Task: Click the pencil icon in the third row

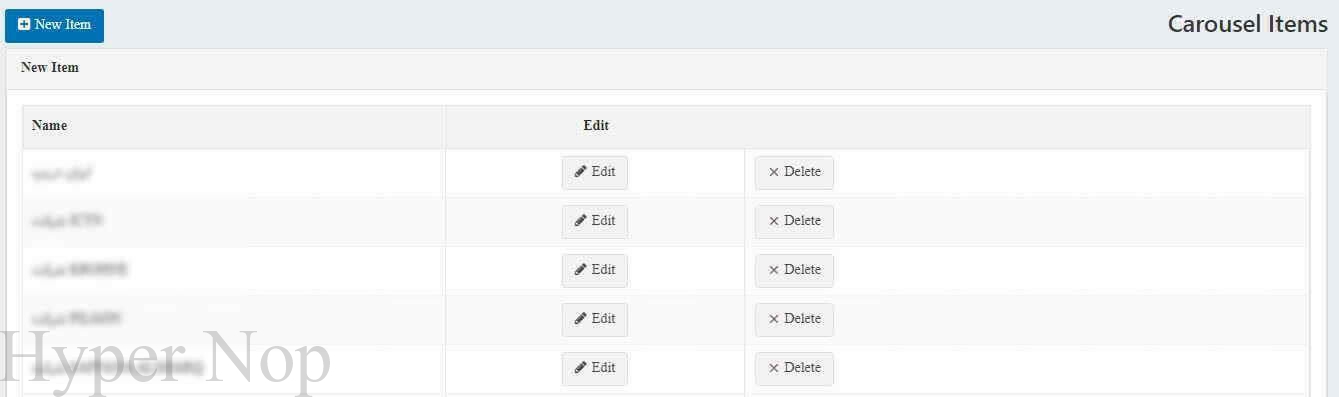Action: click(x=580, y=270)
